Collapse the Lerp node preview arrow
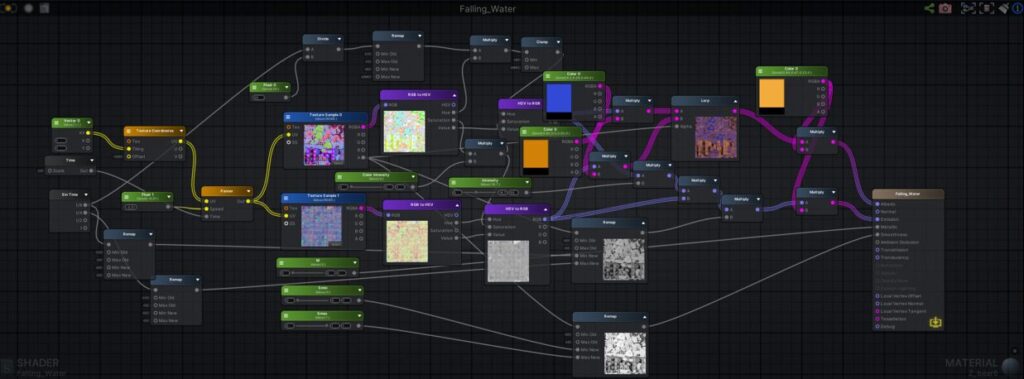The width and height of the screenshot is (1024, 379). [735, 101]
